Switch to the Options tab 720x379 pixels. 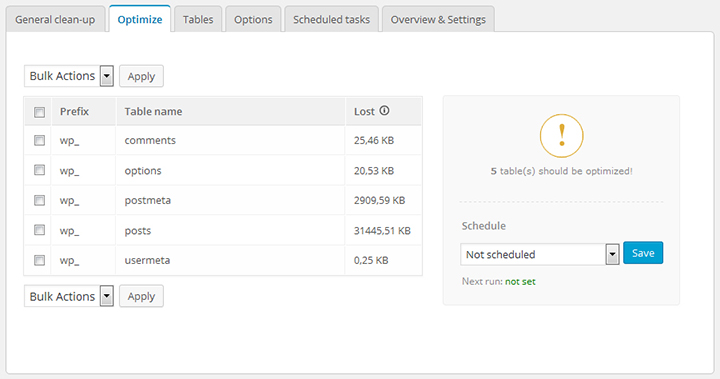pos(253,20)
